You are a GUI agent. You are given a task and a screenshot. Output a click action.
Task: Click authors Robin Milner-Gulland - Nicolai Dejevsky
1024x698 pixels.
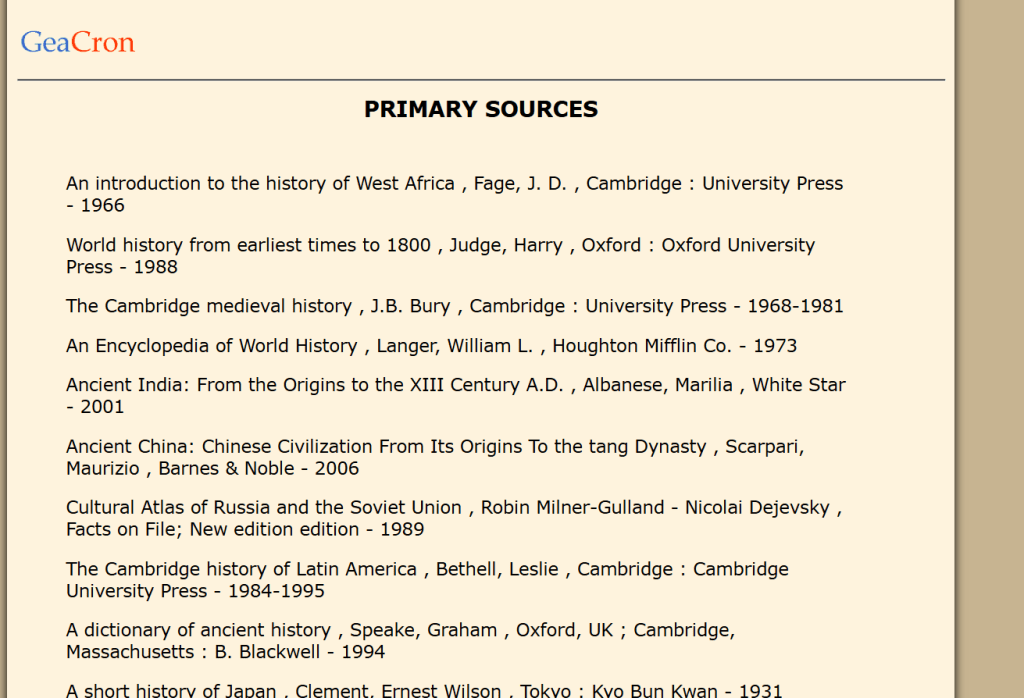coord(655,508)
